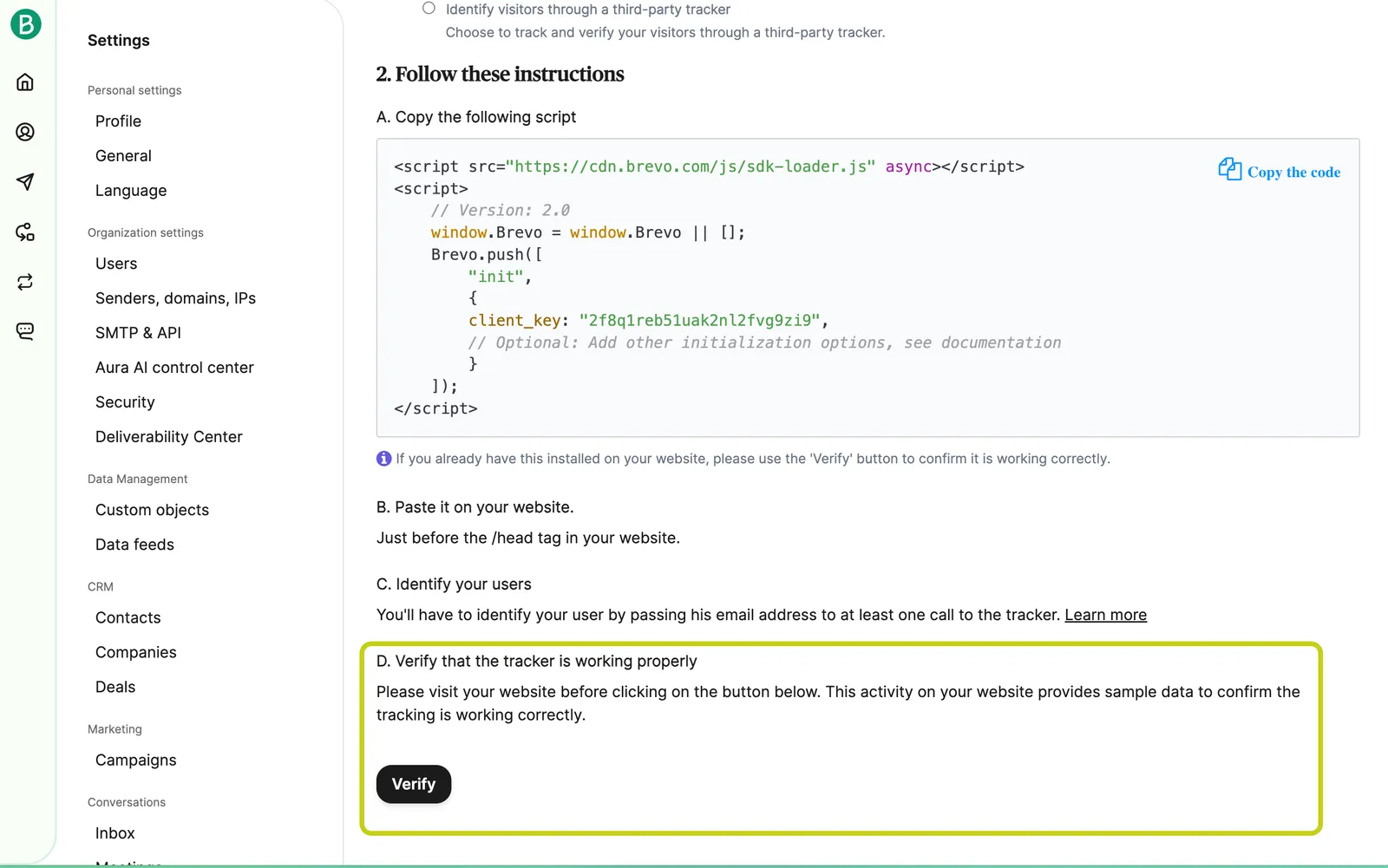1388x868 pixels.
Task: Click the info icon below the script
Action: pos(383,459)
